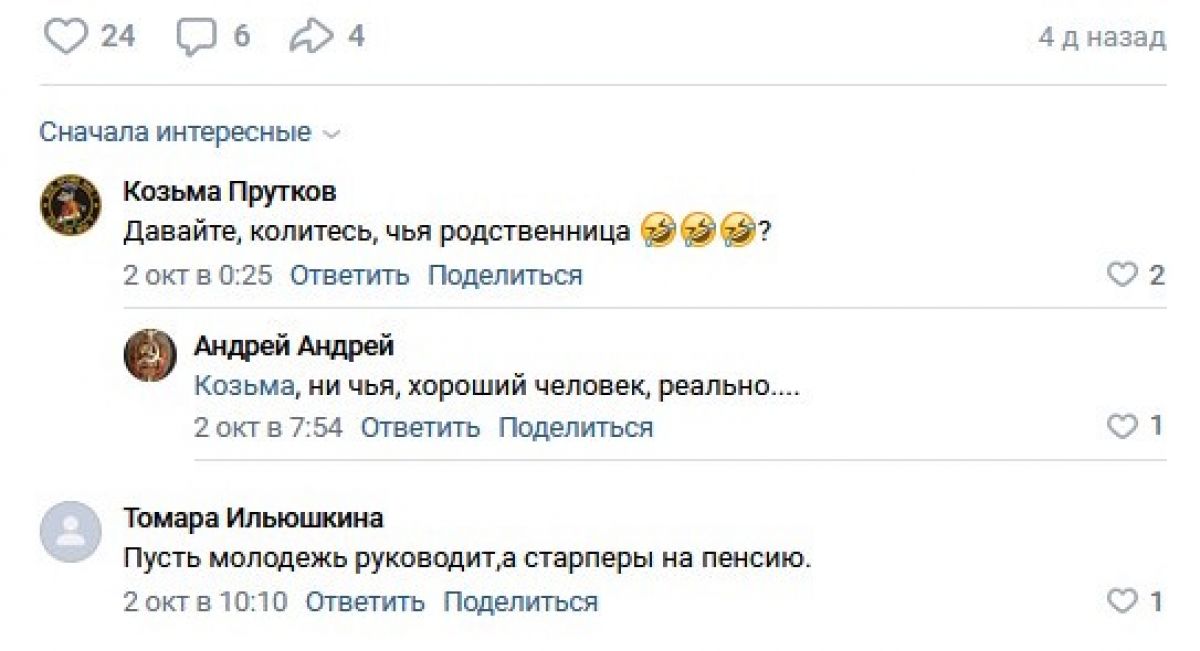Click the Козьма mention in Андрей's reply

pyautogui.click(x=244, y=387)
